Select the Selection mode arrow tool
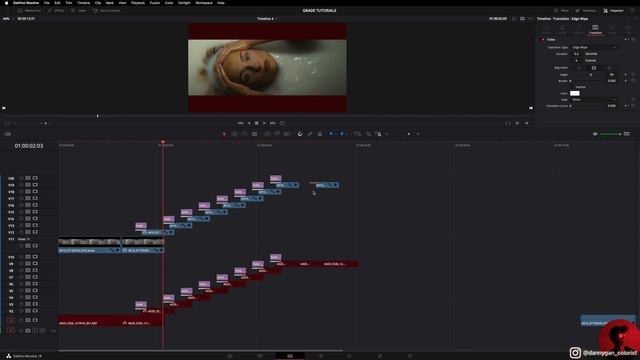640x360 pixels. tap(224, 134)
